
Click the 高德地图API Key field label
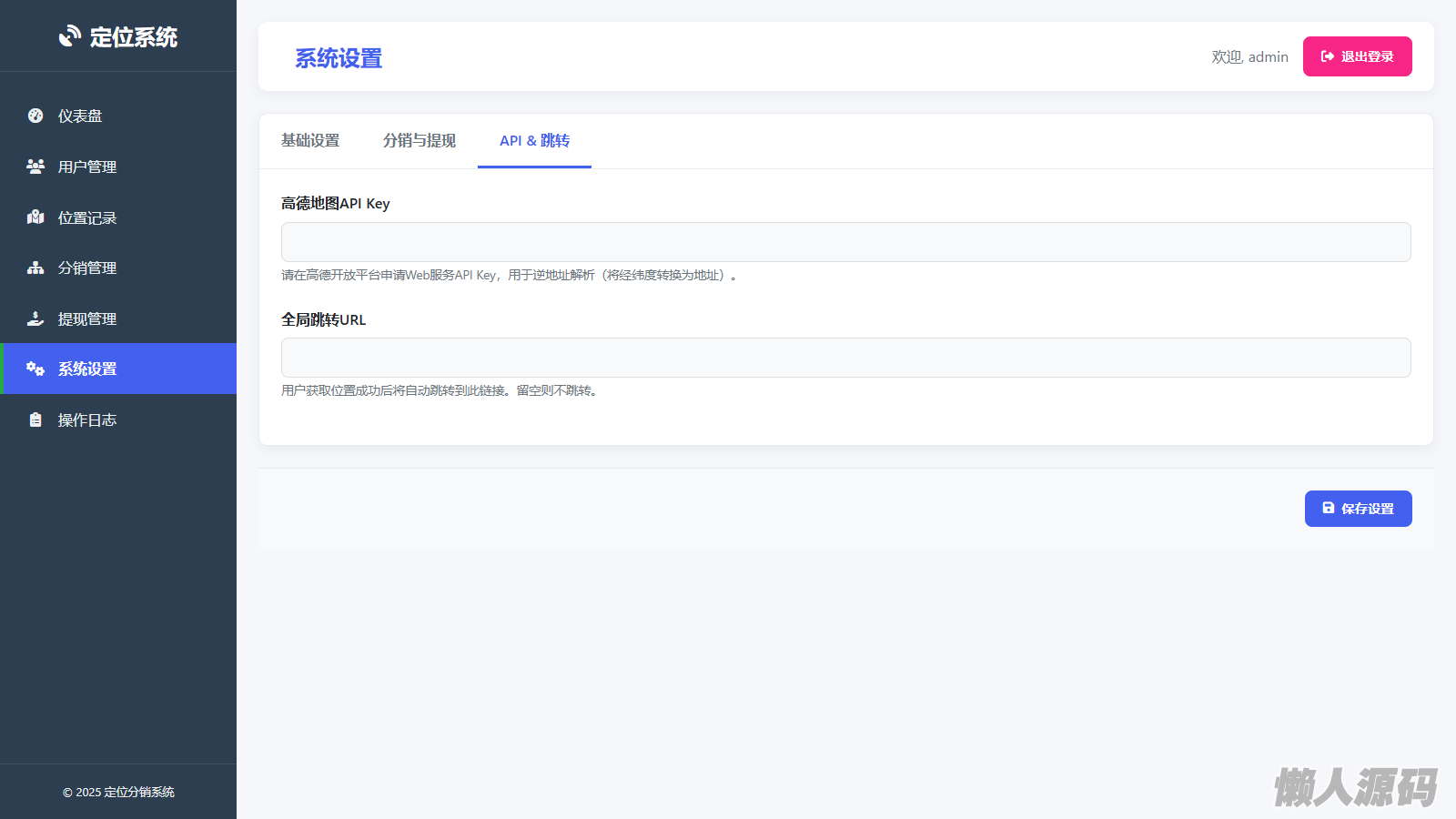pos(335,204)
